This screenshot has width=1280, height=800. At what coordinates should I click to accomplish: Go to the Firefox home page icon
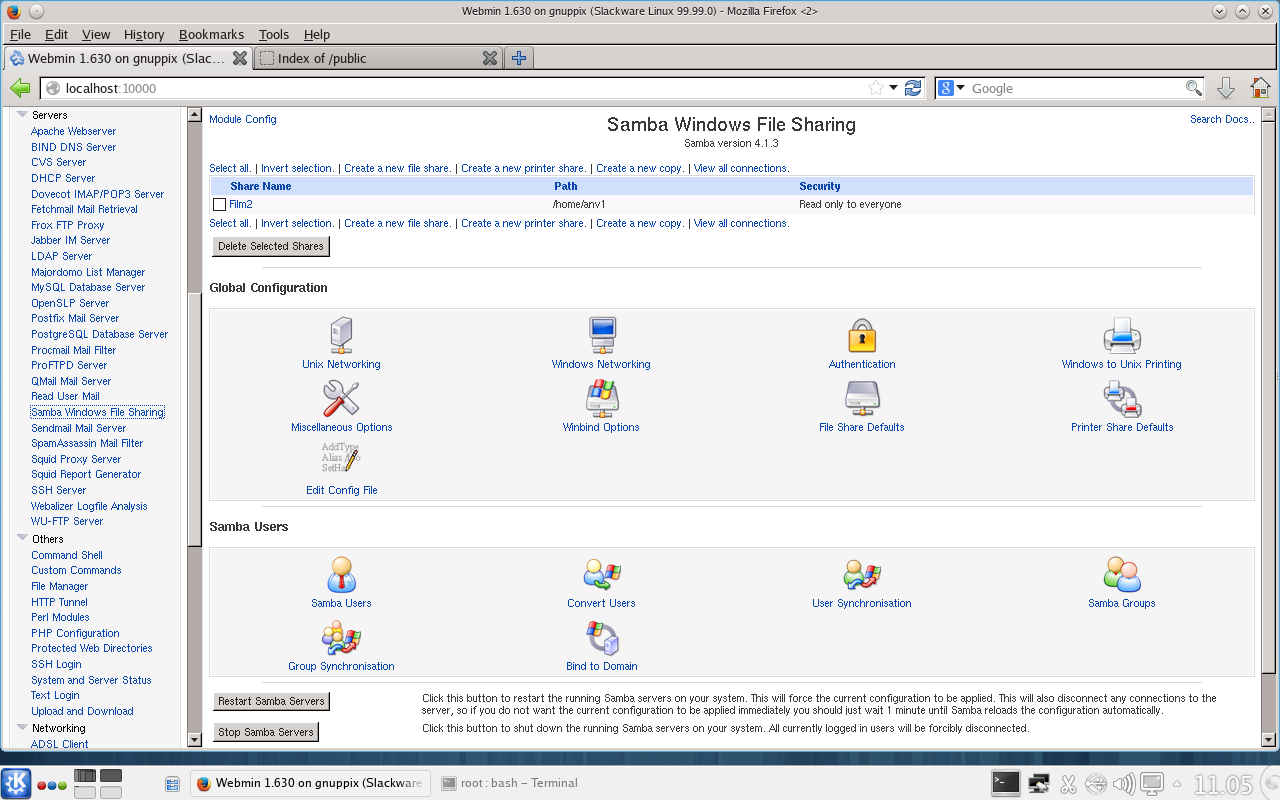point(1260,88)
